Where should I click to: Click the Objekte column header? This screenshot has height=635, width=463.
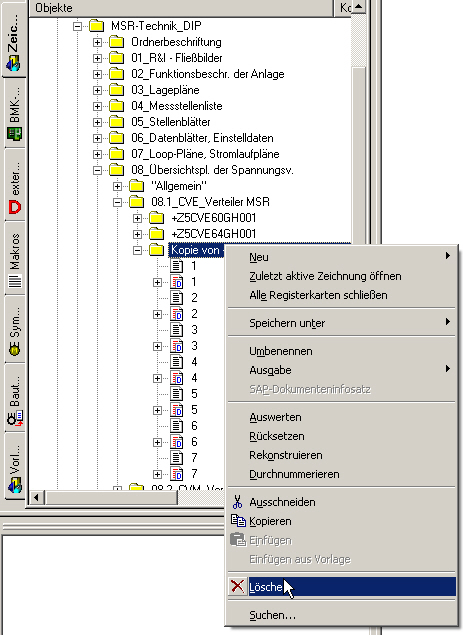pyautogui.click(x=181, y=8)
